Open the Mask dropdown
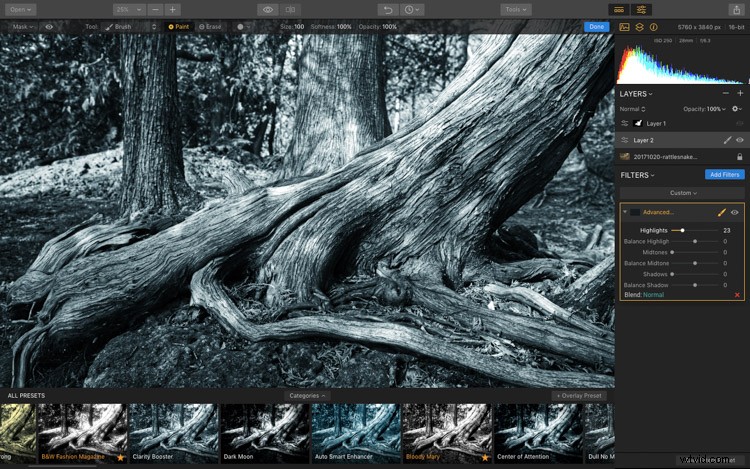The width and height of the screenshot is (750, 469). click(22, 27)
